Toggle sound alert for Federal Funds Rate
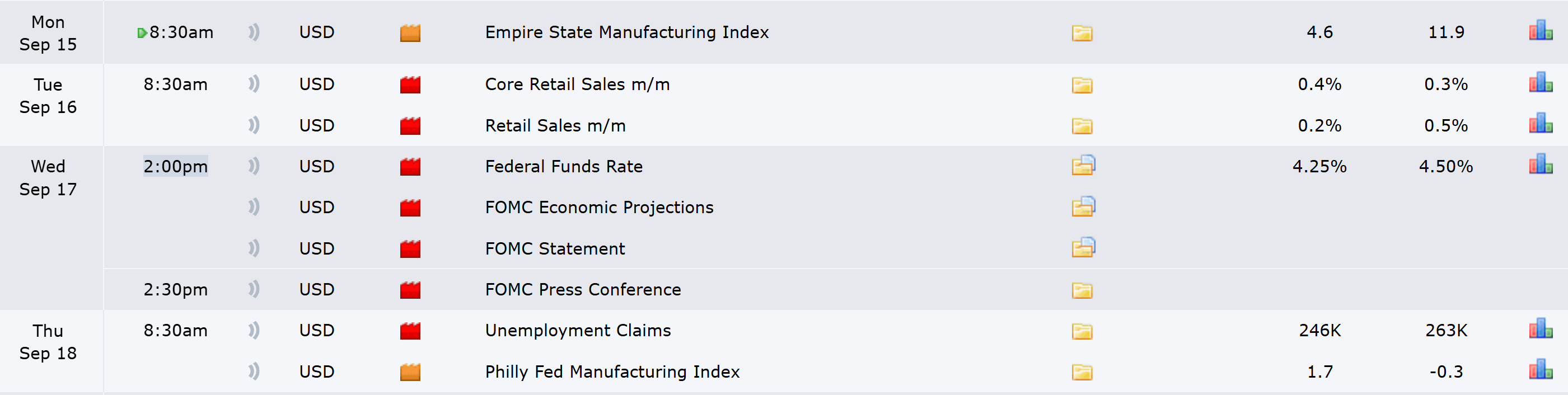Screen dimensions: 1568x395 click(x=254, y=166)
